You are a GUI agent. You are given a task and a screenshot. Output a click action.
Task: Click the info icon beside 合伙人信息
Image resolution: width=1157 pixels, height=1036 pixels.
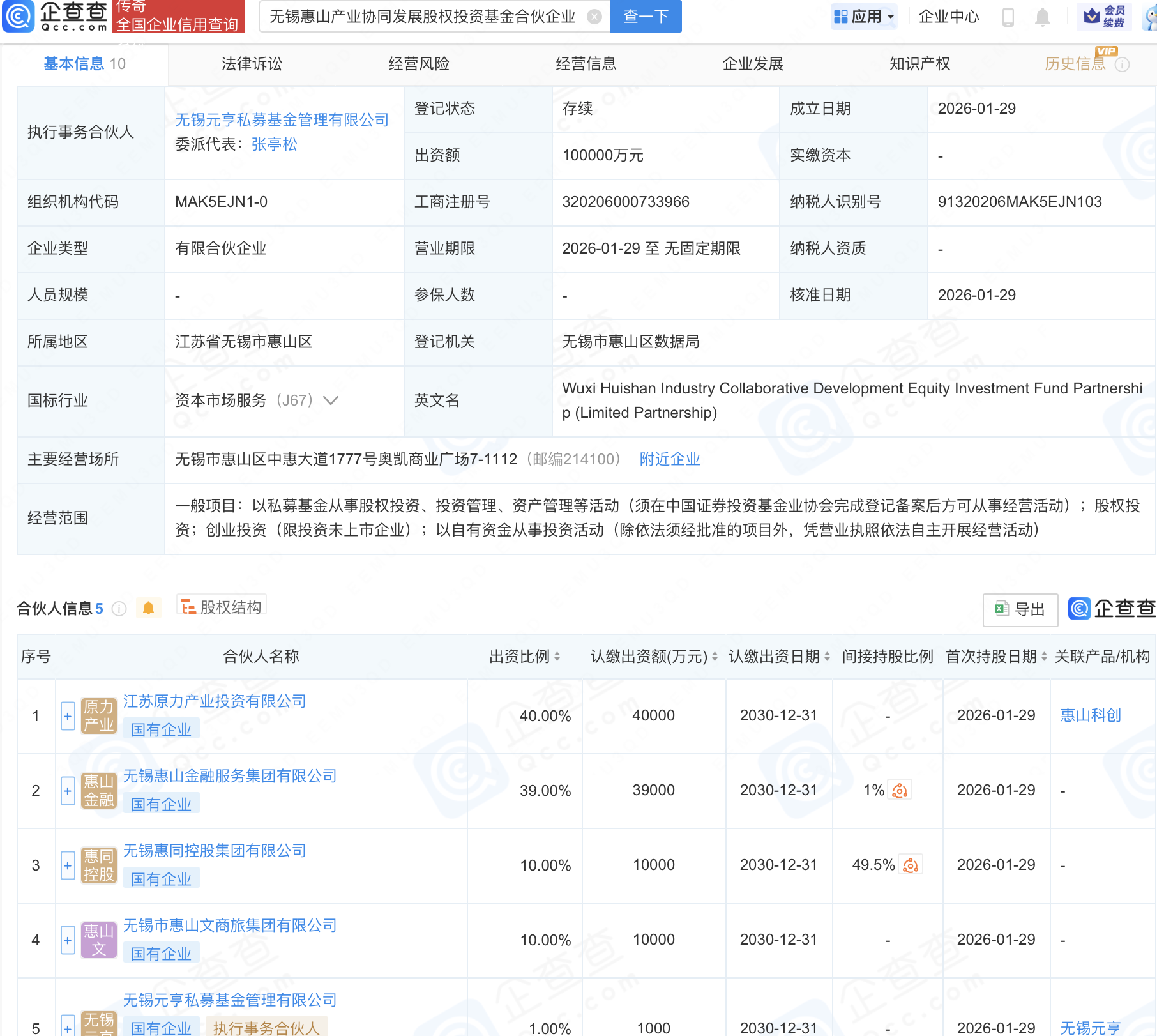pyautogui.click(x=119, y=609)
